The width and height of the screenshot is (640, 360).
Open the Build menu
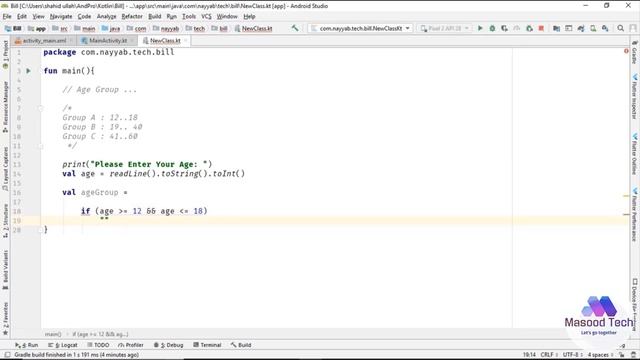(154, 16)
